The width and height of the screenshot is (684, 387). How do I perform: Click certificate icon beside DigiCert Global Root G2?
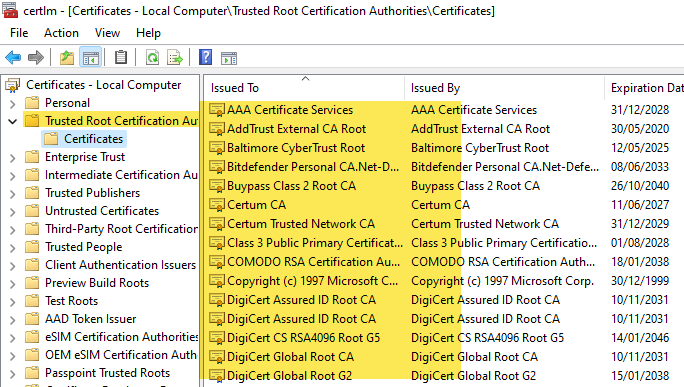click(x=217, y=376)
